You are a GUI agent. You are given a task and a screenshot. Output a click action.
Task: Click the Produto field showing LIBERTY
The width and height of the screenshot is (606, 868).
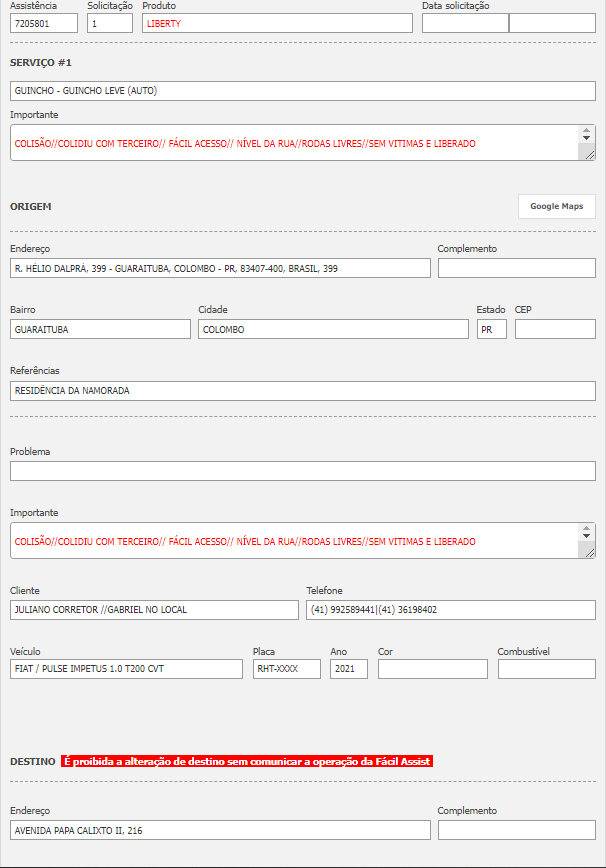coord(276,23)
